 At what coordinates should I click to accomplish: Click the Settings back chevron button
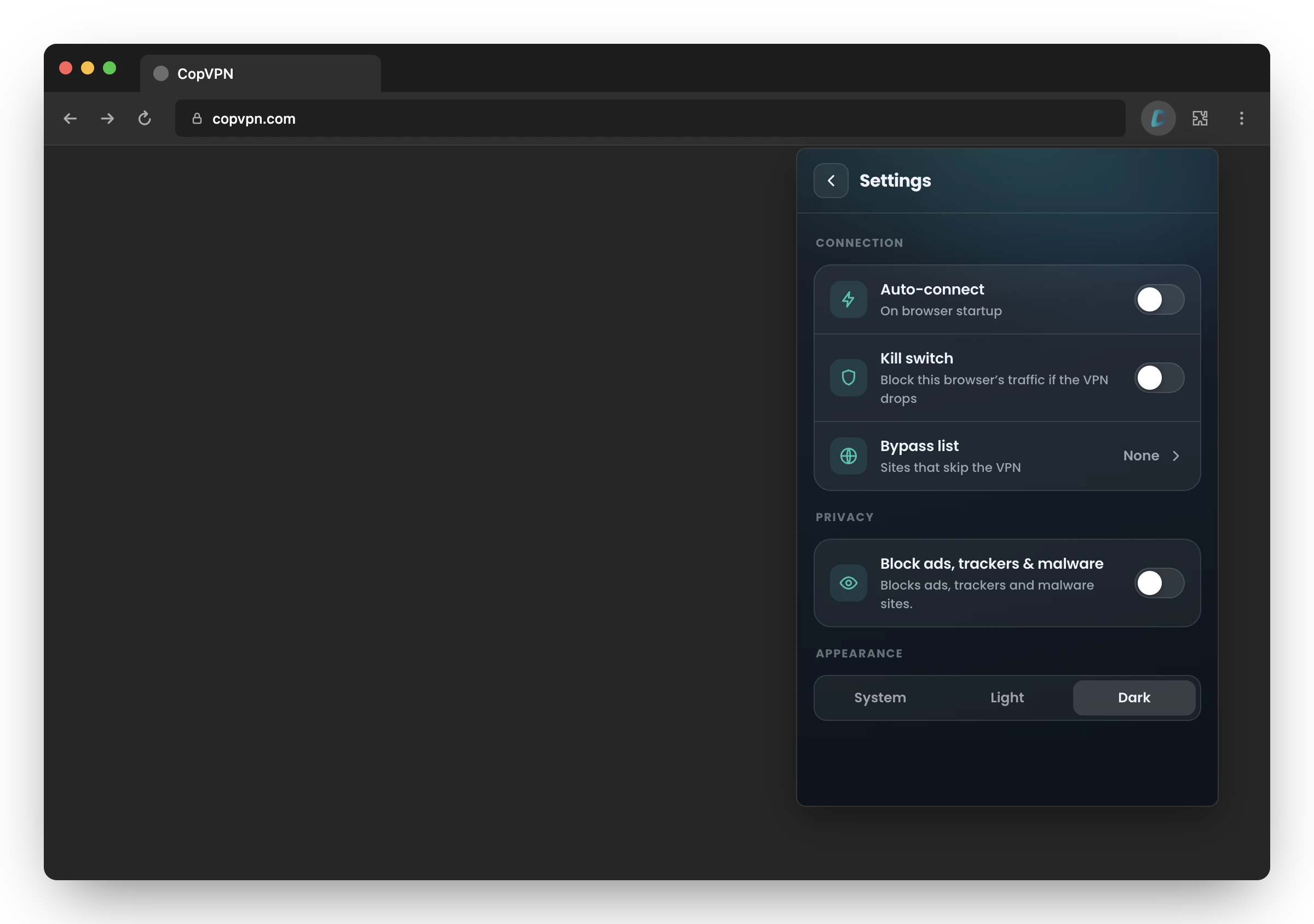[x=831, y=181]
